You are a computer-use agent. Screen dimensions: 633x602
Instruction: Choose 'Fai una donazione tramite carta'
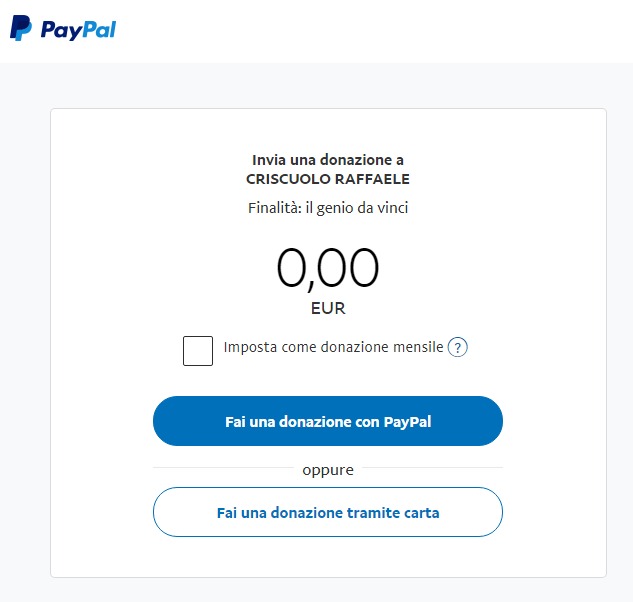coord(328,512)
